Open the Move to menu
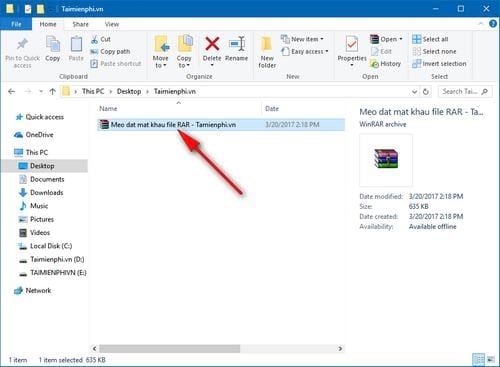Screen dimensions: 500x367 (161, 52)
